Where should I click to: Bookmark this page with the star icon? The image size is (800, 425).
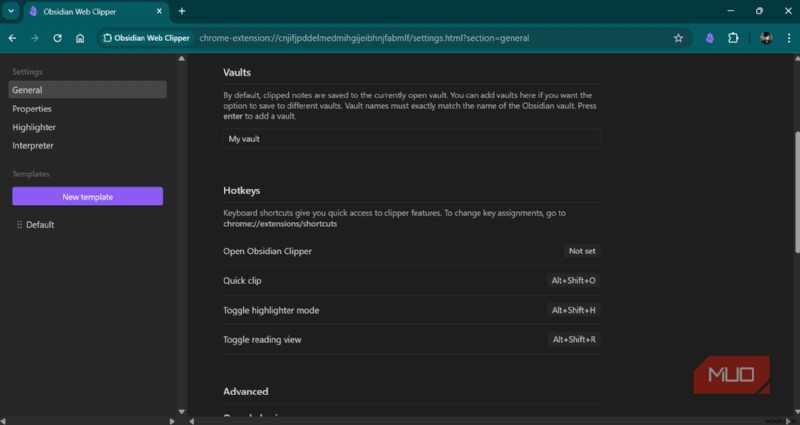(x=678, y=38)
